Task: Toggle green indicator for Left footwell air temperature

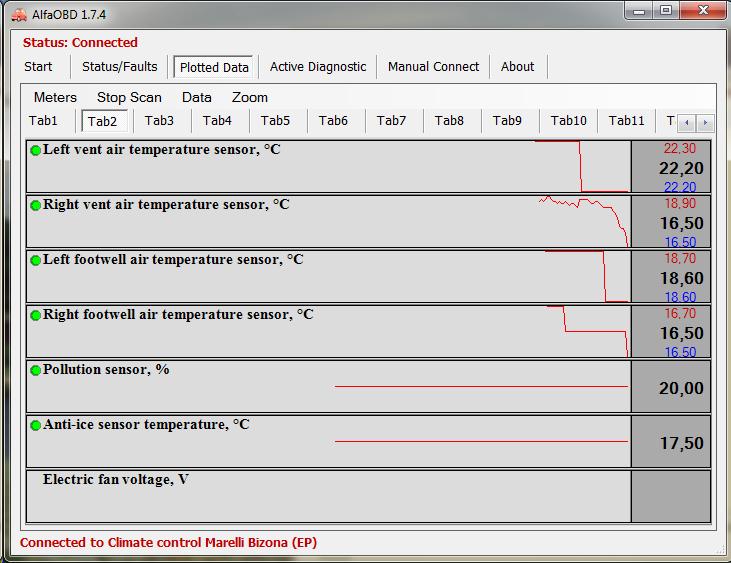Action: click(35, 261)
